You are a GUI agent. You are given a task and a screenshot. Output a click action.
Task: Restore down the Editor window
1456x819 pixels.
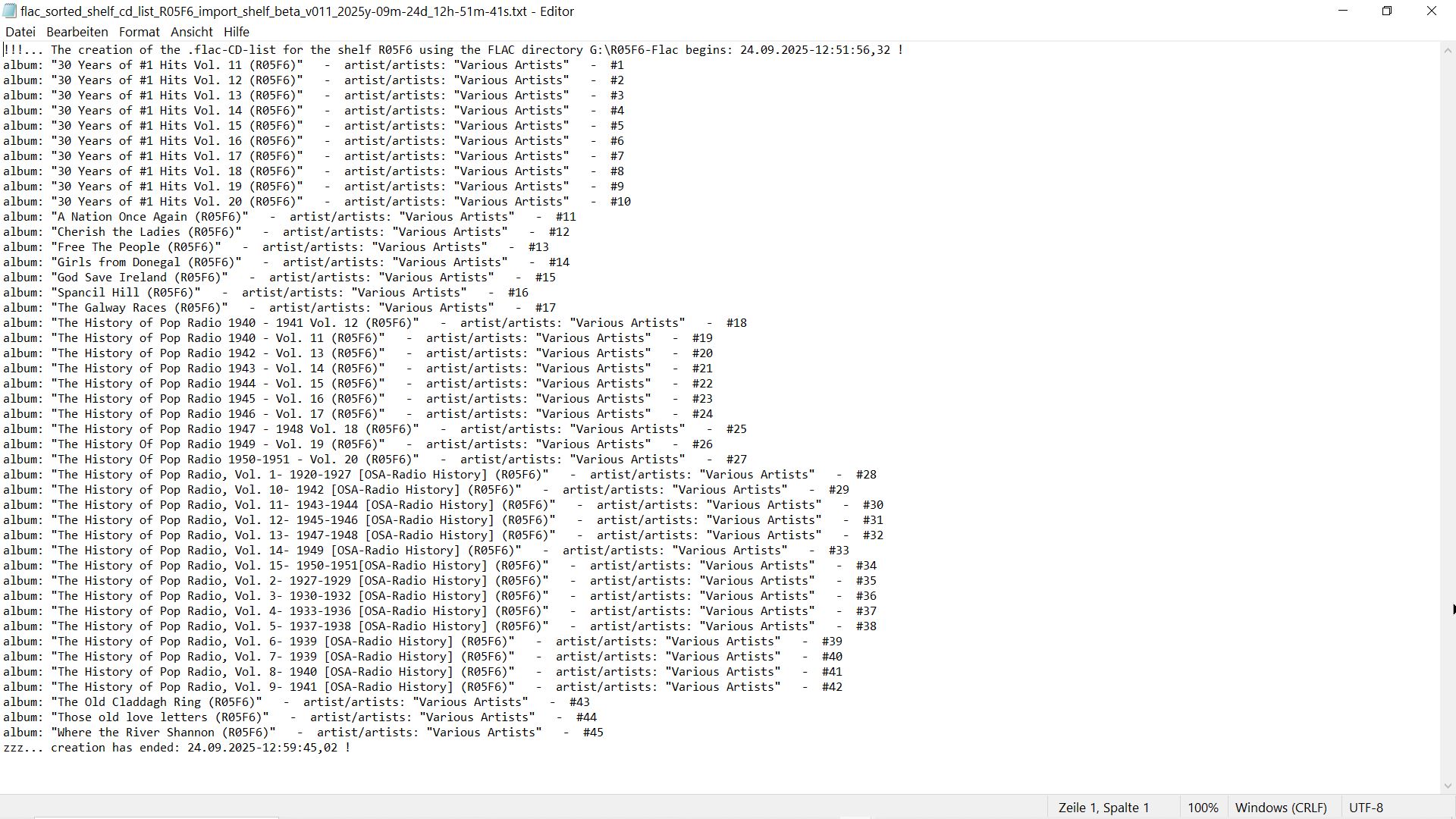point(1386,11)
